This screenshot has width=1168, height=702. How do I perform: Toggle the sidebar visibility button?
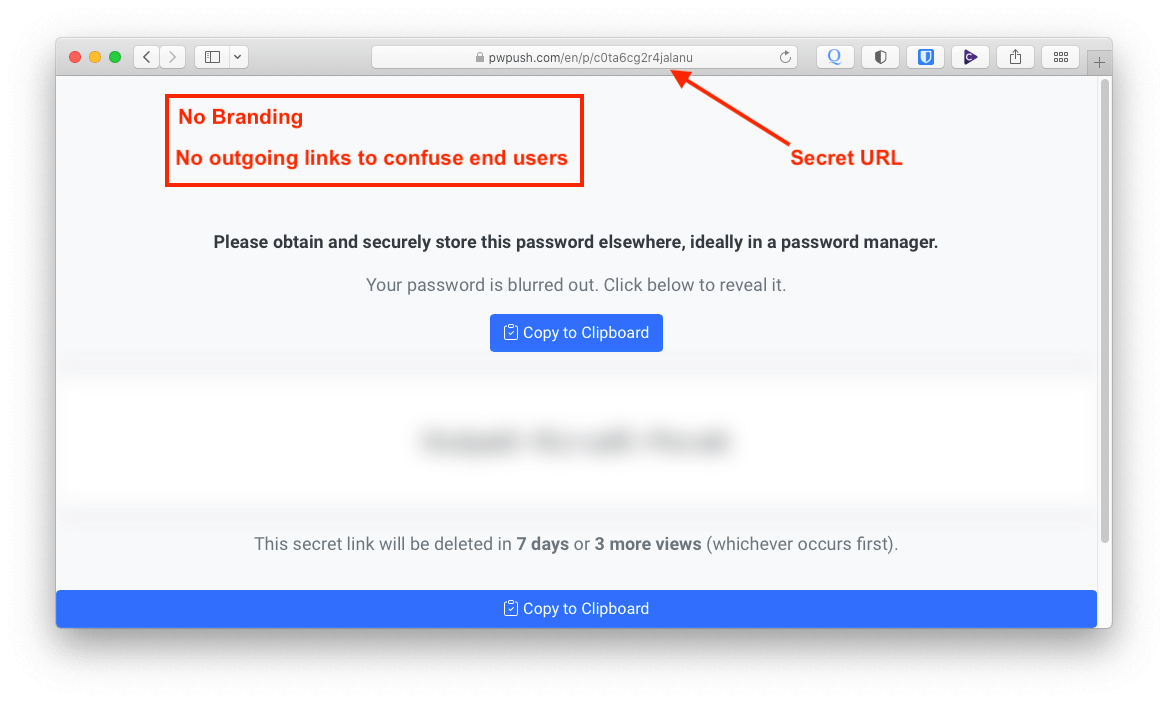212,57
